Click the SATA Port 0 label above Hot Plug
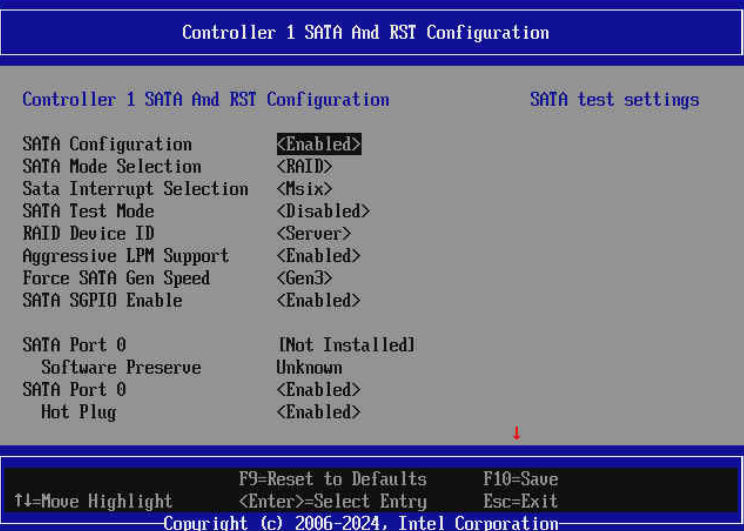This screenshot has width=744, height=531. (74, 390)
